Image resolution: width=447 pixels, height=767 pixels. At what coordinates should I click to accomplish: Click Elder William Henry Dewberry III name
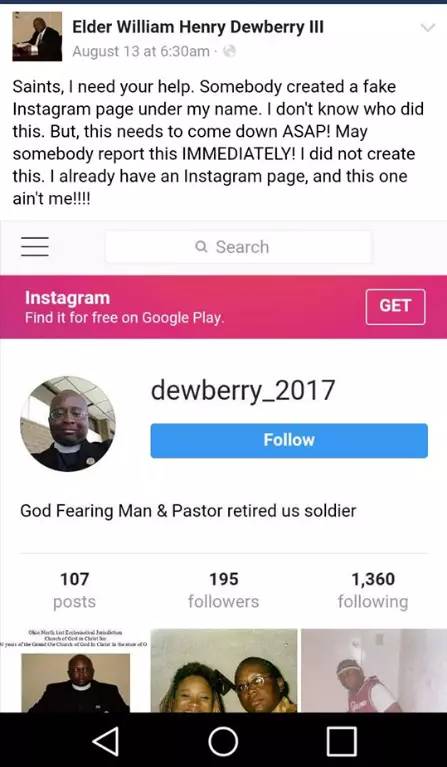(198, 27)
